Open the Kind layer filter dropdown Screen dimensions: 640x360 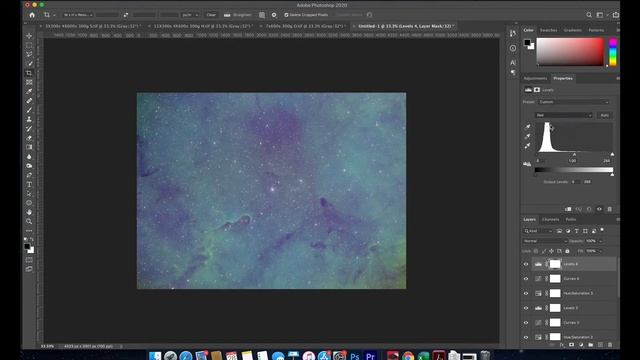click(538, 231)
